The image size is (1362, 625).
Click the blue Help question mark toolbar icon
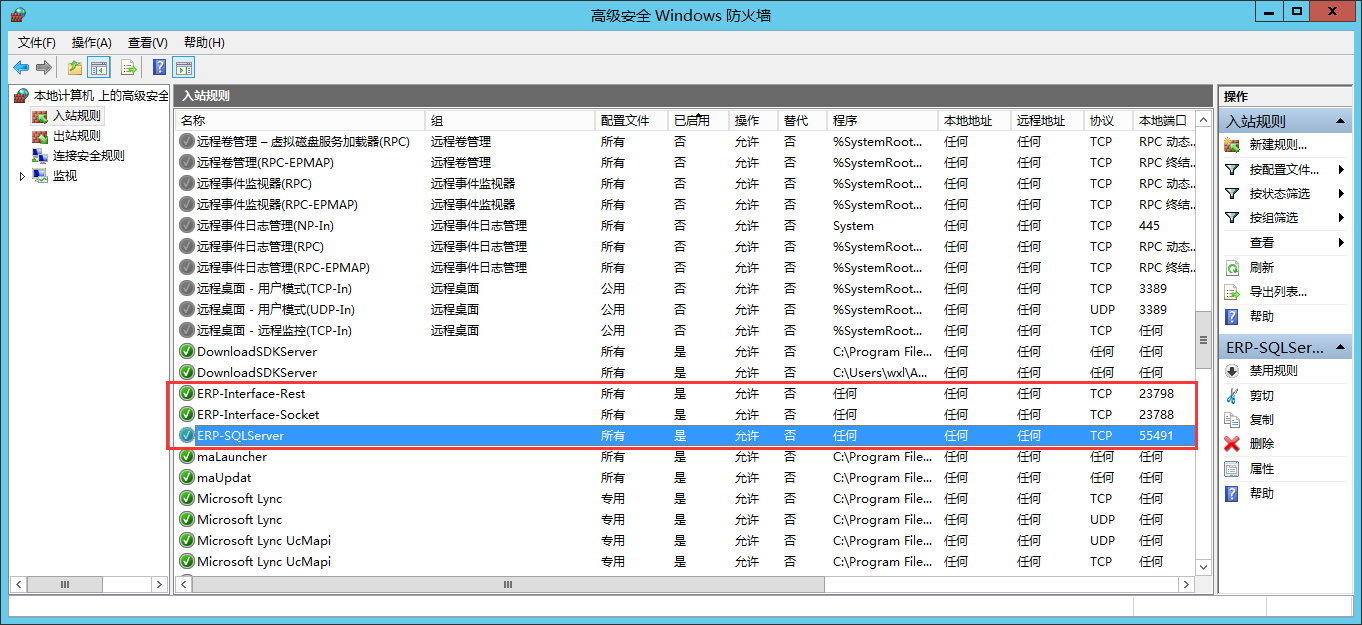pos(159,68)
